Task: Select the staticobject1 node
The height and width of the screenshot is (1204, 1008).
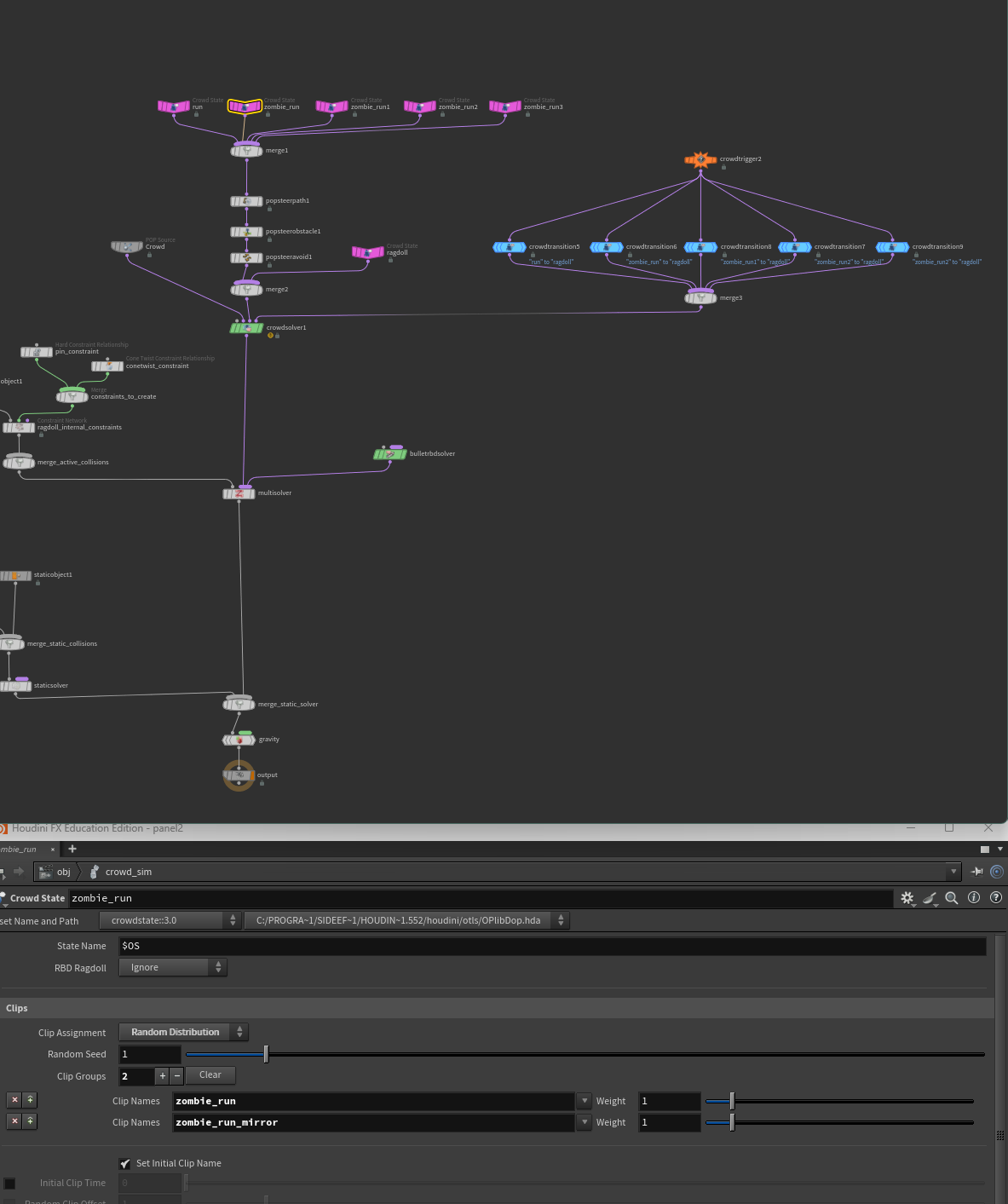Action: click(15, 576)
